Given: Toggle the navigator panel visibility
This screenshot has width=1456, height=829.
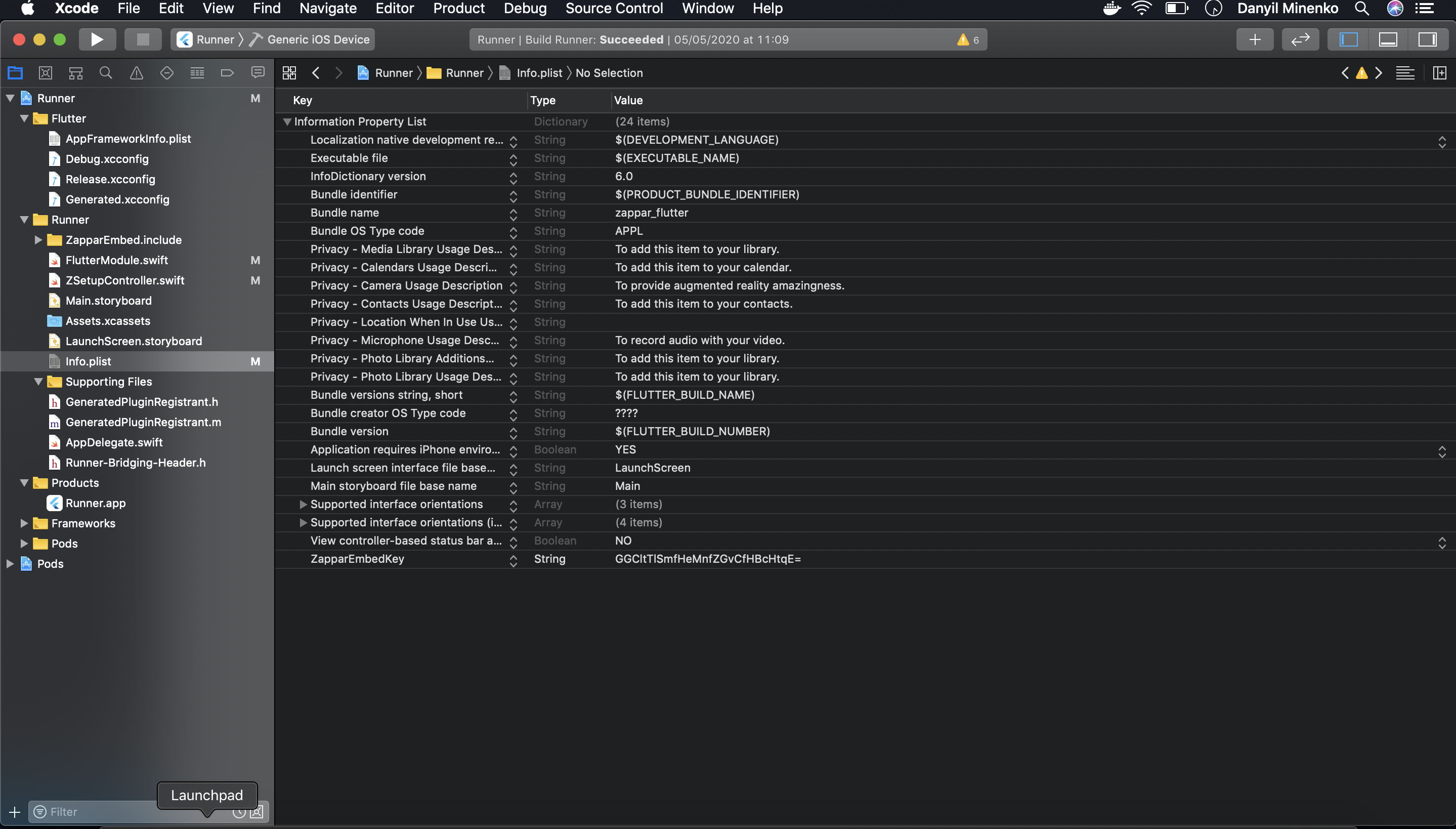Looking at the screenshot, I should (x=1348, y=39).
